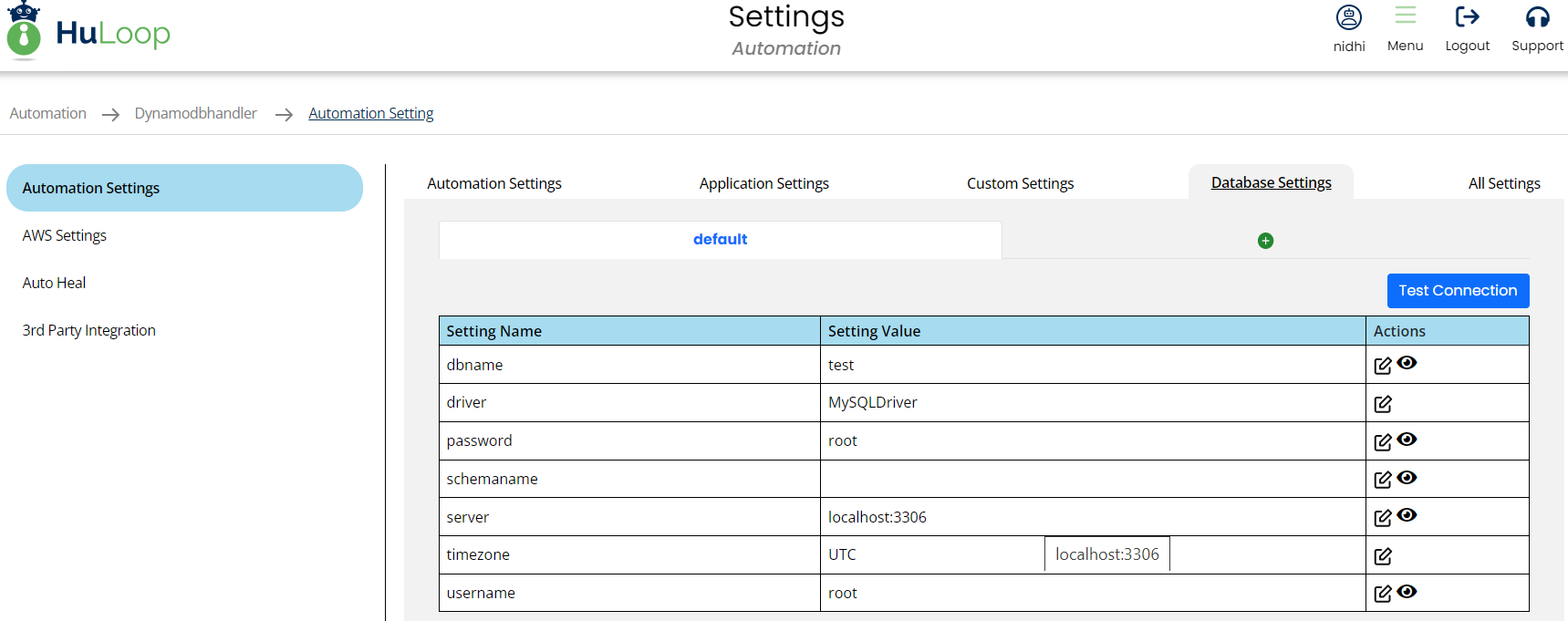Edit the driver setting value
This screenshot has width=1568, height=621.
pyautogui.click(x=1382, y=404)
